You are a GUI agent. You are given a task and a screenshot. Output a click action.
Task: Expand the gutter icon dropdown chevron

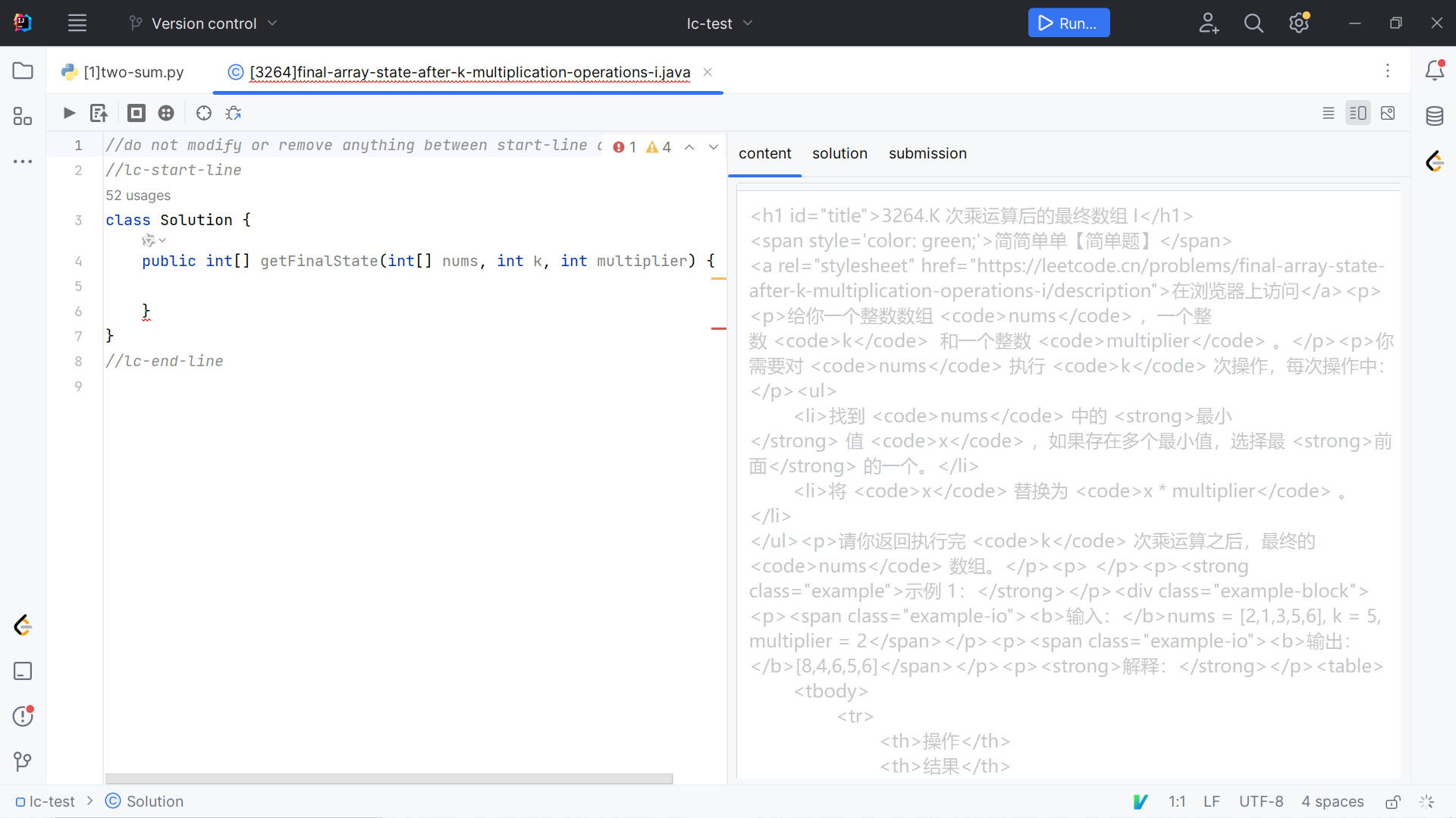[x=162, y=240]
